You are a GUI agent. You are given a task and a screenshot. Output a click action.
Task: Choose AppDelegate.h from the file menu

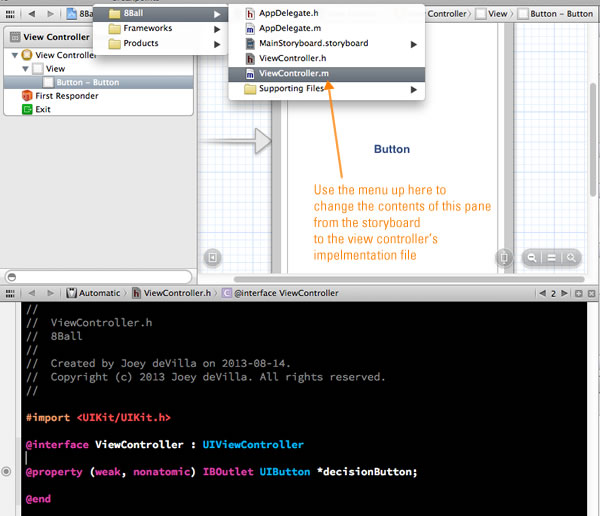pyautogui.click(x=326, y=13)
